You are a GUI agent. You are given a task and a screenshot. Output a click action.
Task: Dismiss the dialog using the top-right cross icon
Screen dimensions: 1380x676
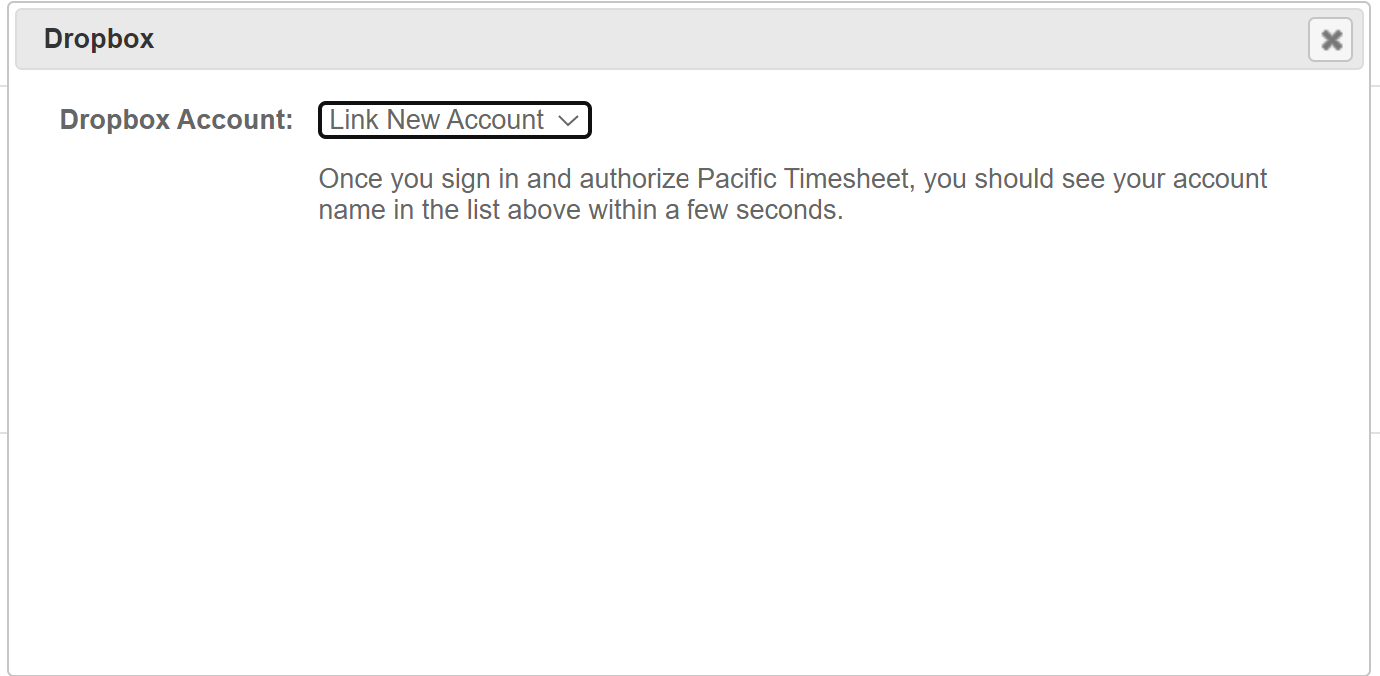click(1330, 40)
